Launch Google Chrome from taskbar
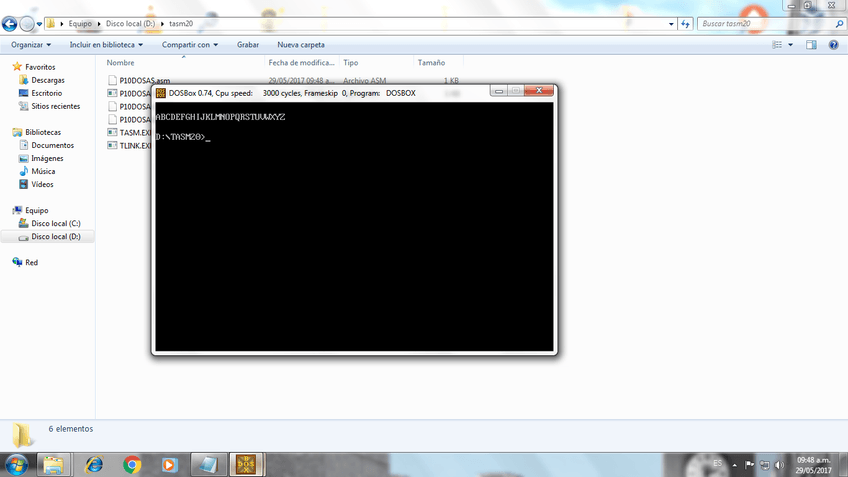 click(132, 465)
